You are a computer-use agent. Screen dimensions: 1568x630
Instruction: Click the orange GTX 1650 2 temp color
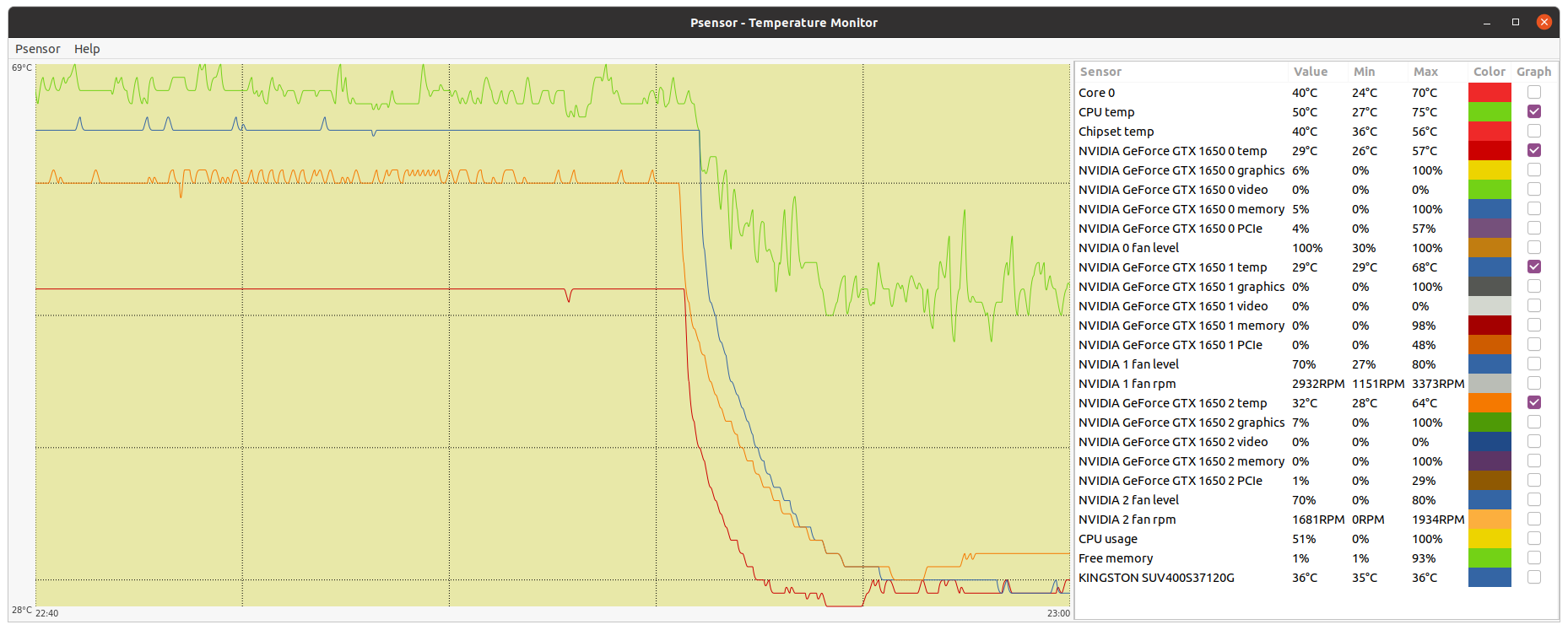(x=1490, y=402)
